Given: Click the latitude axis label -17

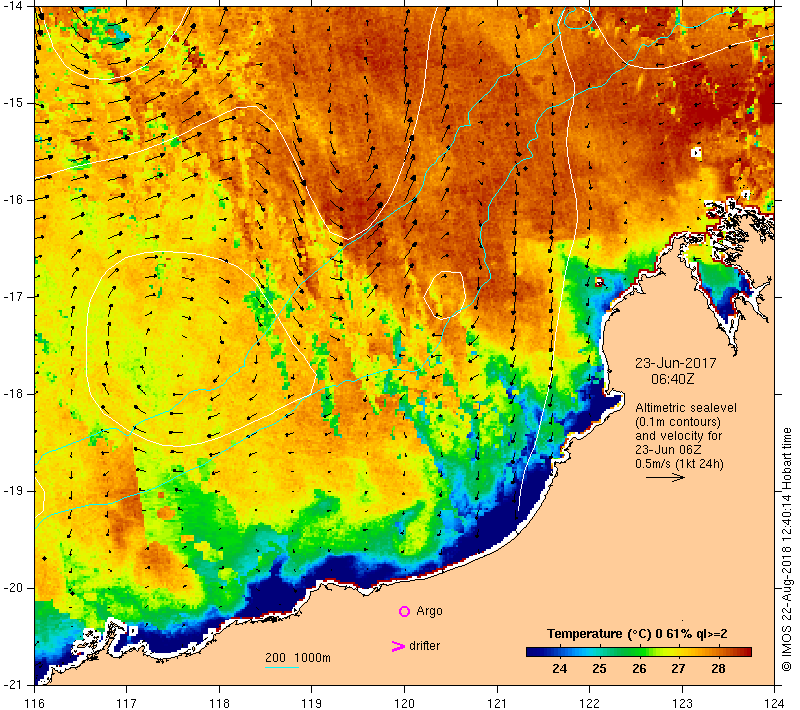Looking at the screenshot, I should point(13,297).
